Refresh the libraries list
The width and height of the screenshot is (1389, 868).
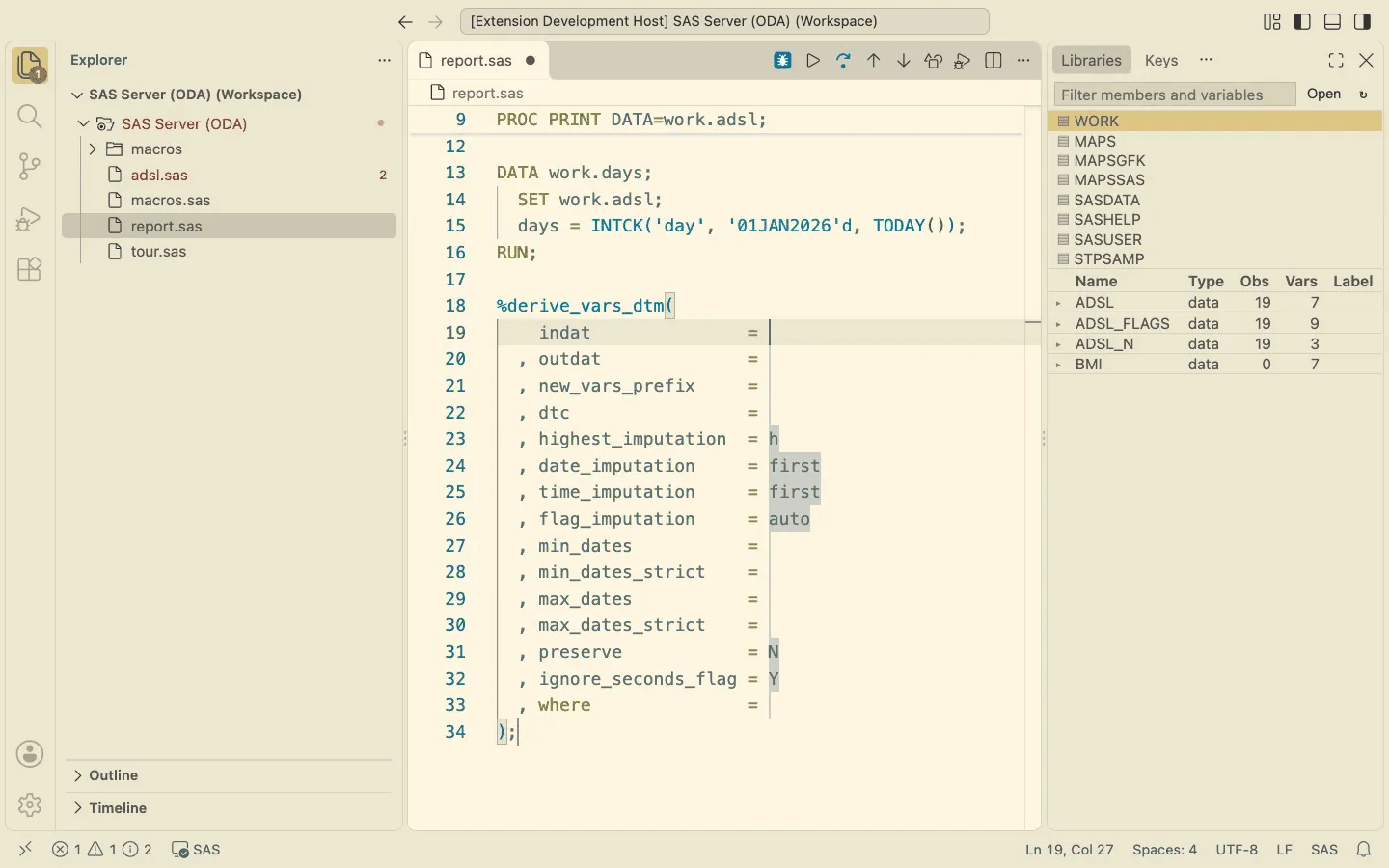(x=1364, y=95)
